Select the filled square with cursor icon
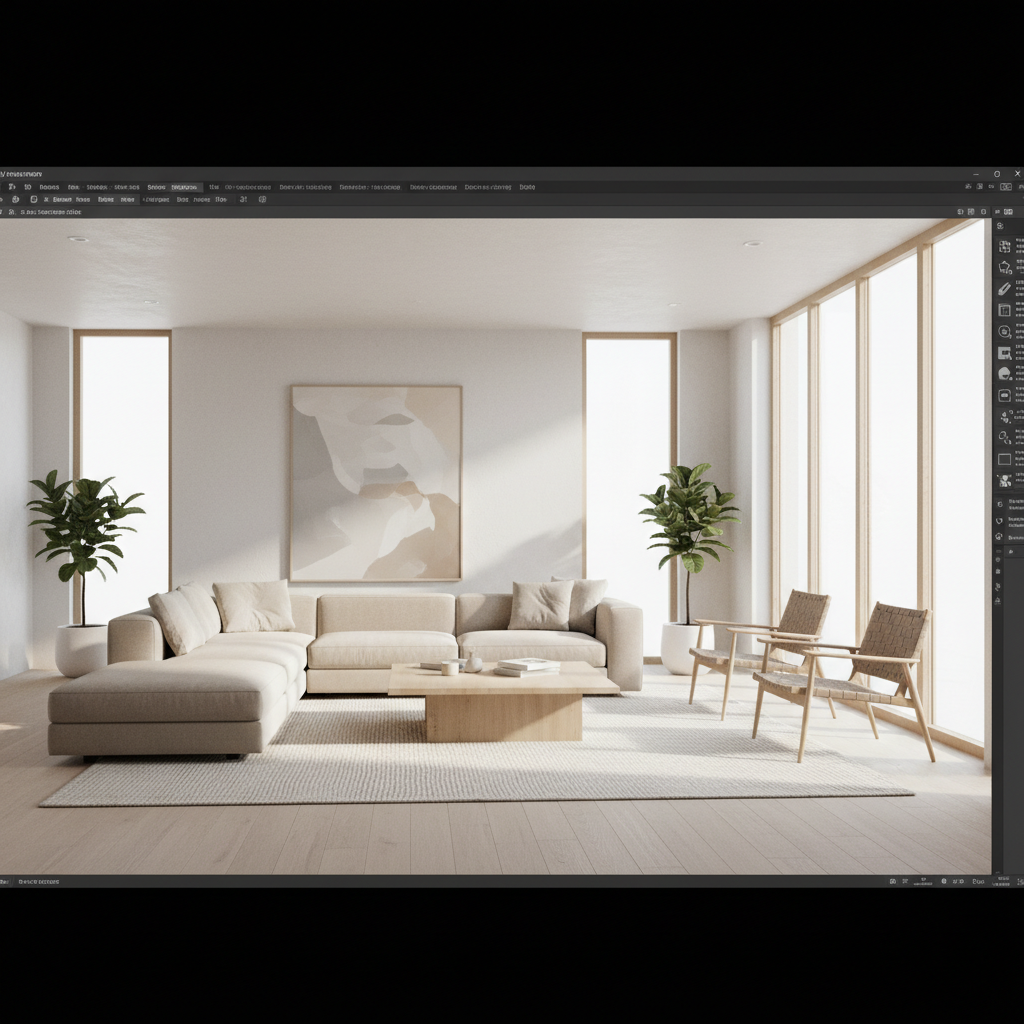The image size is (1024, 1024). point(1004,353)
